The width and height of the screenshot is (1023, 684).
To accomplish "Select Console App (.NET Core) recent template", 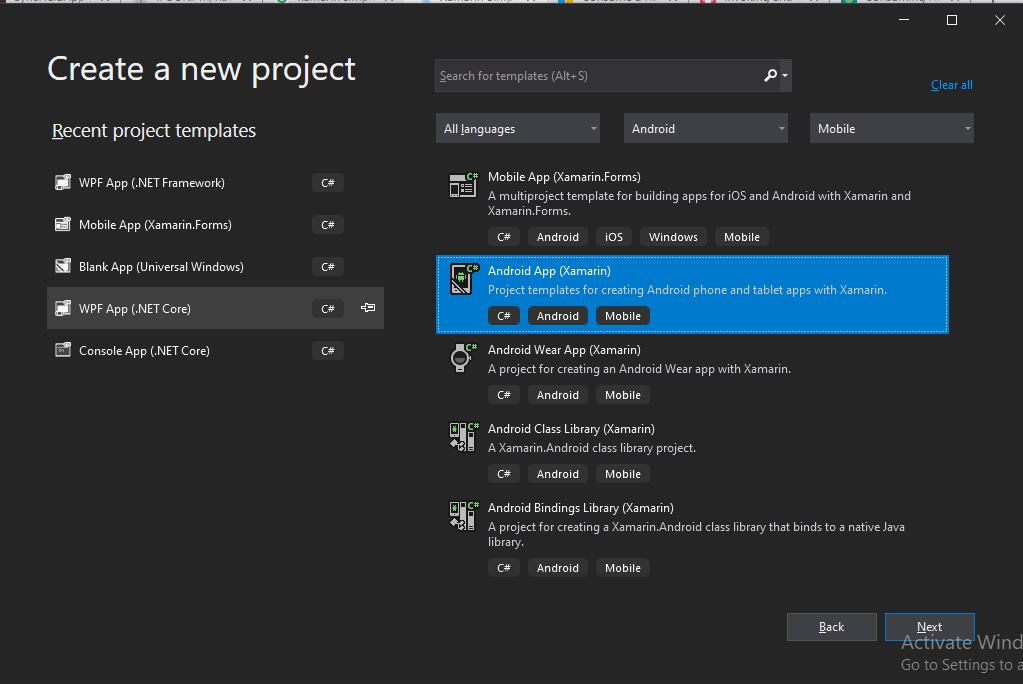I will coord(215,350).
